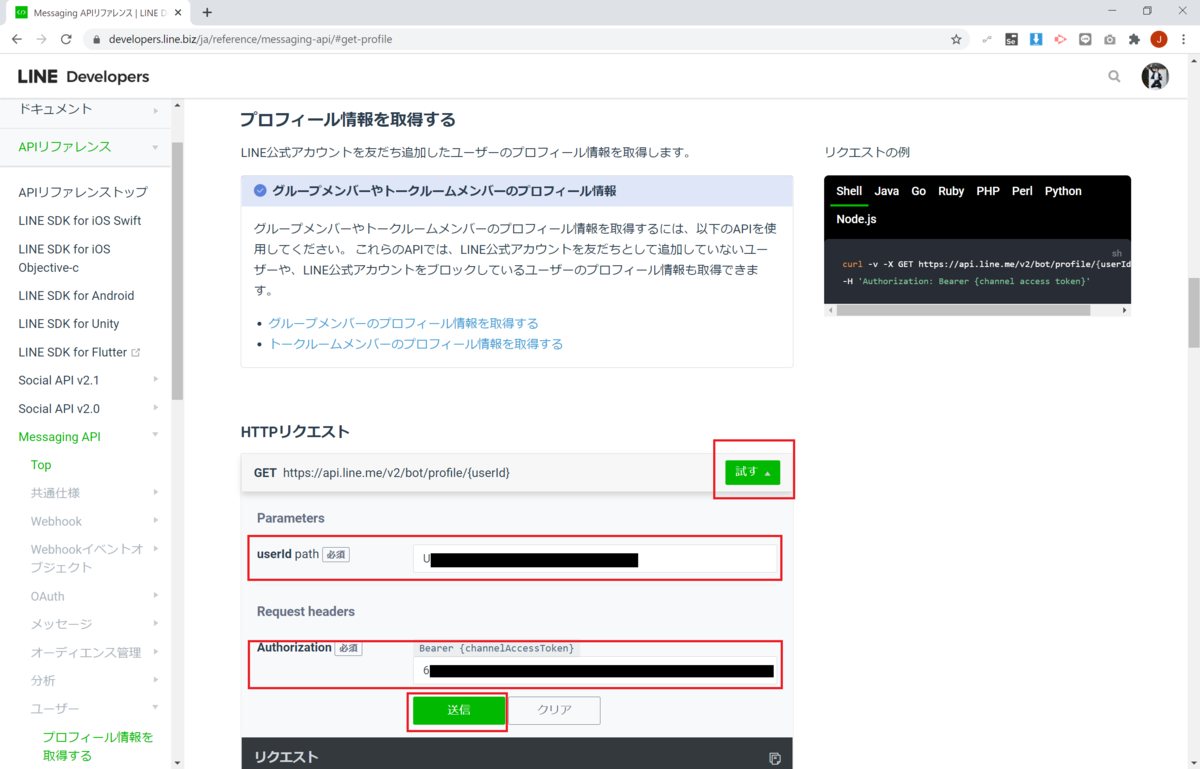Open the Chrome extensions puzzle menu

1133,39
